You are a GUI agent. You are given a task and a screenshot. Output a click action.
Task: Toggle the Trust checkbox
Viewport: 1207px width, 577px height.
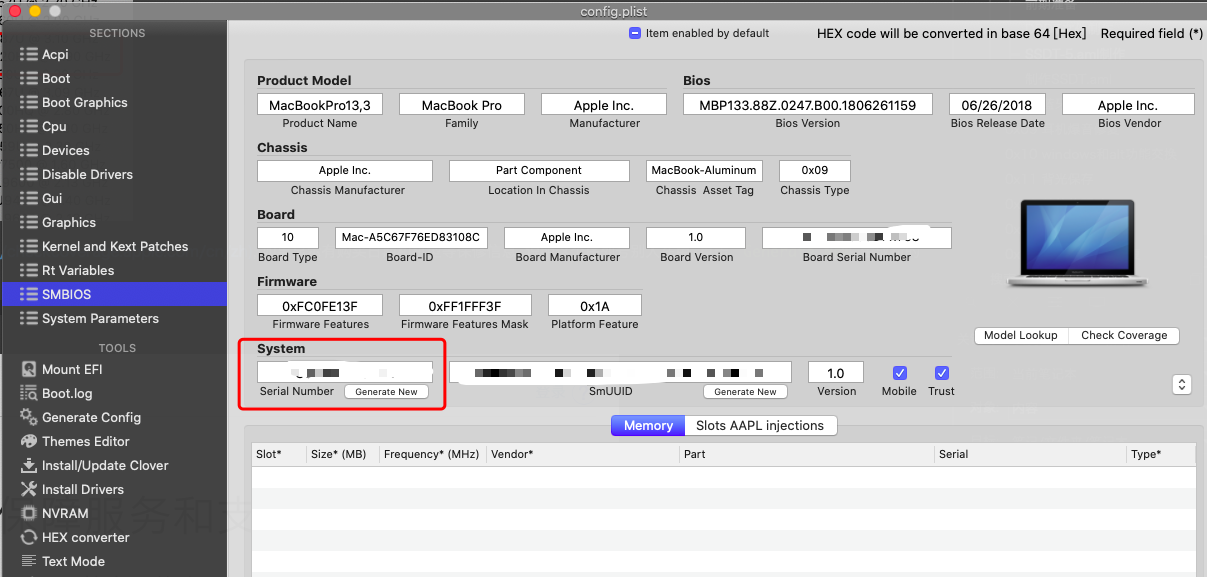point(941,373)
